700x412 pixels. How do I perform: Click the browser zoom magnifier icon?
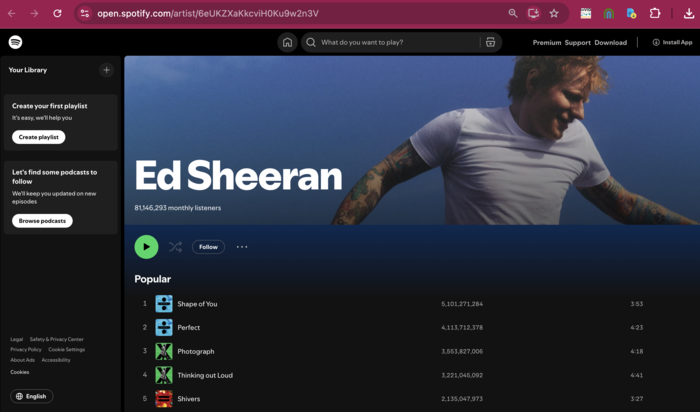pyautogui.click(x=513, y=13)
